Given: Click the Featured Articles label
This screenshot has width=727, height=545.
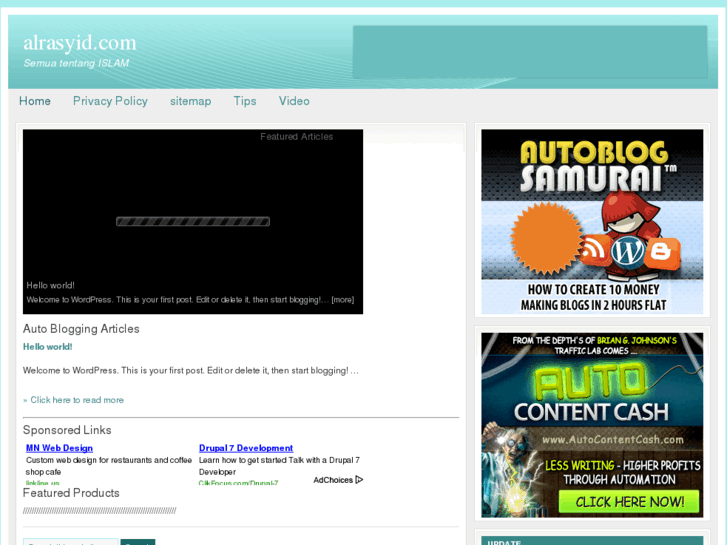Looking at the screenshot, I should coord(297,136).
